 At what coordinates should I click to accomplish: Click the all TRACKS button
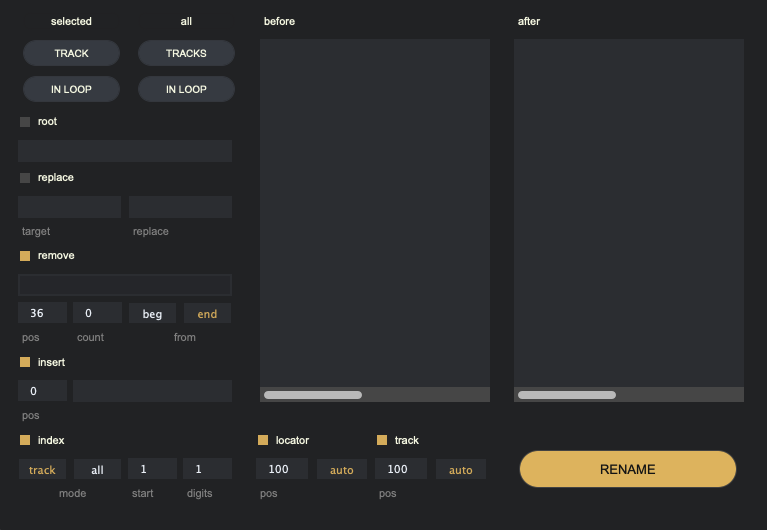(x=186, y=53)
